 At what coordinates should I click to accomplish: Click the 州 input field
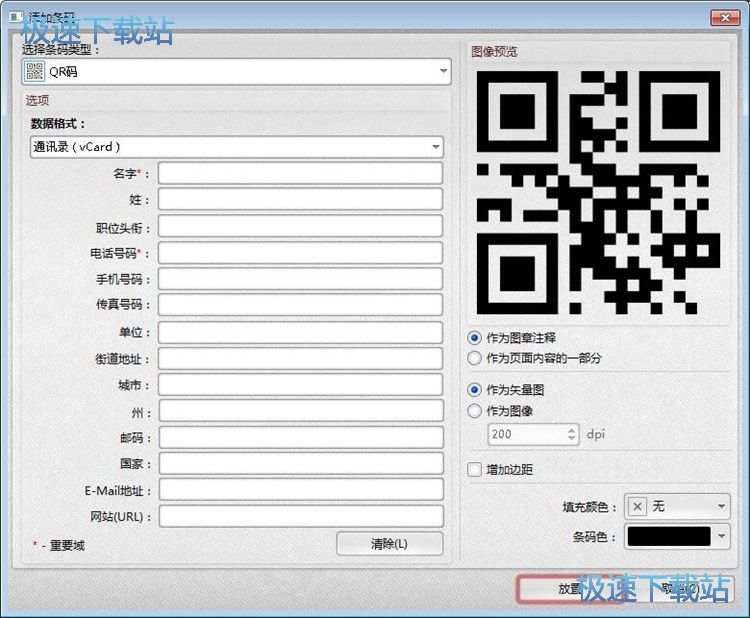coord(301,411)
